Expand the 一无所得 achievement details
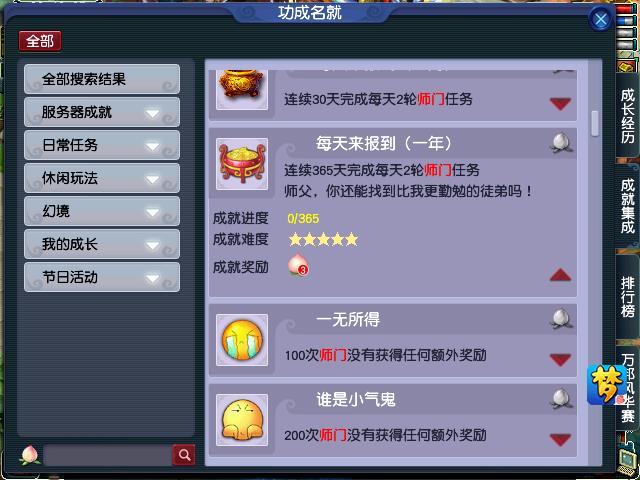Image resolution: width=640 pixels, height=480 pixels. pyautogui.click(x=560, y=360)
